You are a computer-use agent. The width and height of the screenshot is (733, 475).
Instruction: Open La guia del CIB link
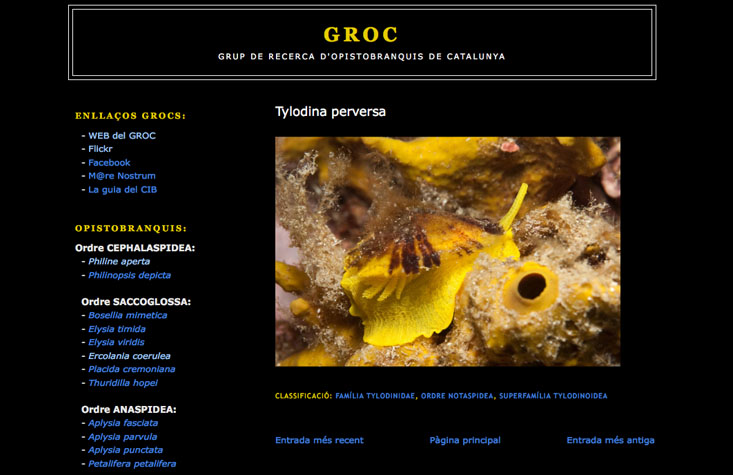click(x=122, y=189)
